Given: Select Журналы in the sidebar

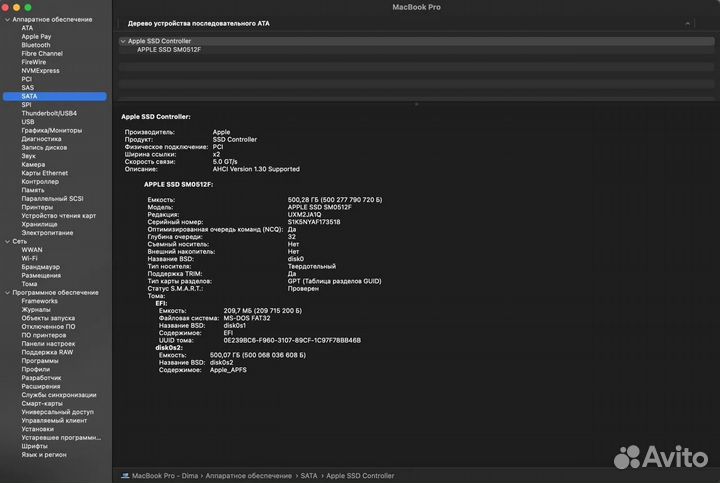Looking at the screenshot, I should [36, 309].
